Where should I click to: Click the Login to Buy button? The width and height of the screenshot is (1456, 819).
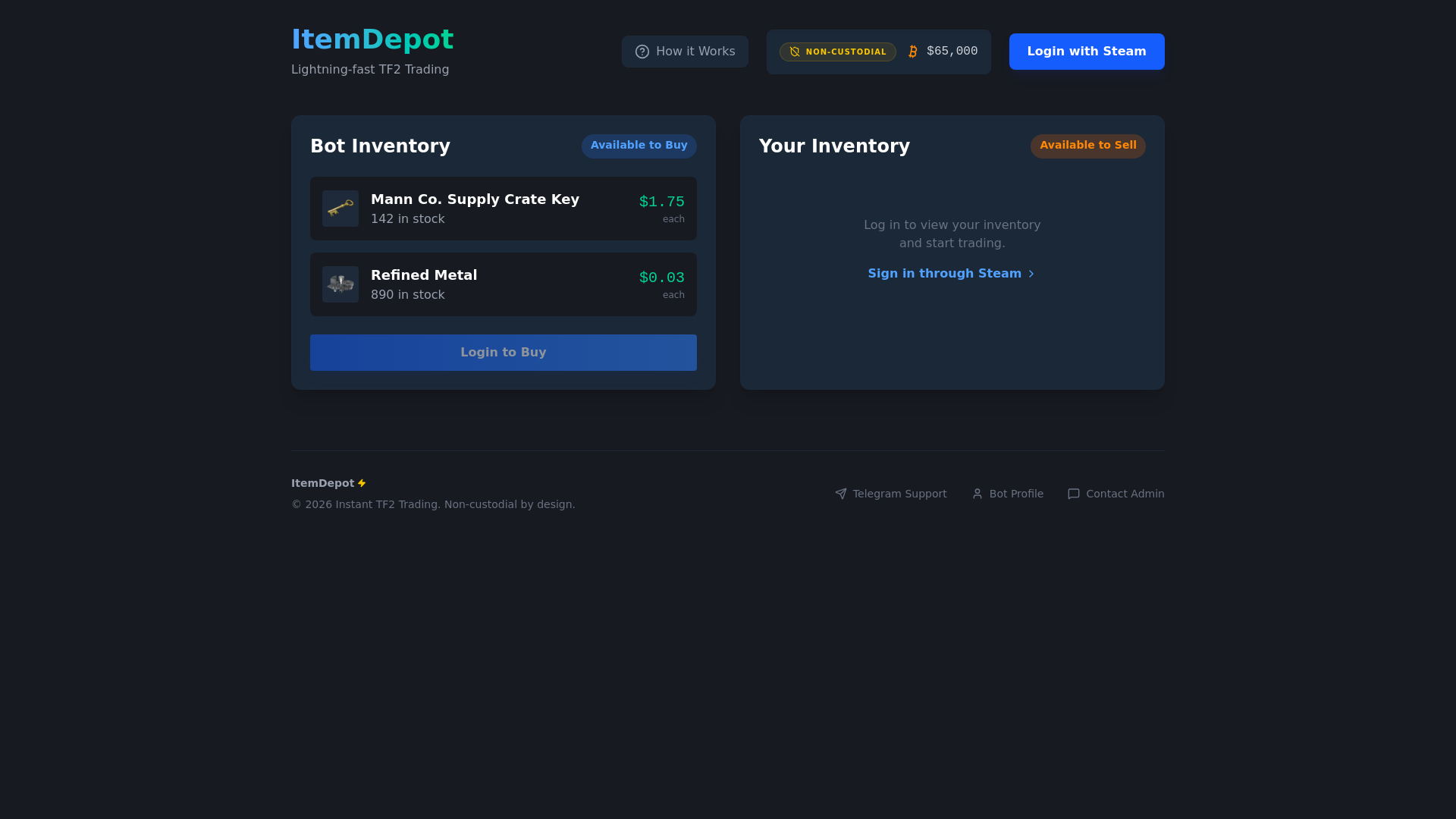click(x=504, y=353)
